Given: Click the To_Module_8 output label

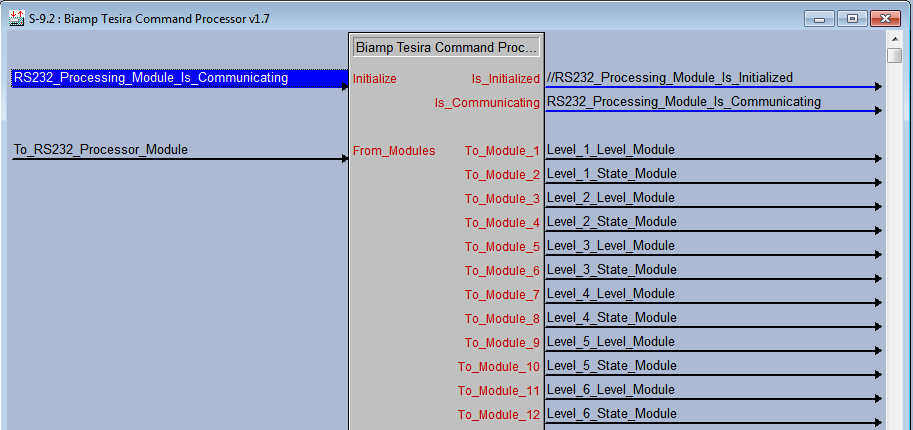Looking at the screenshot, I should coord(502,319).
